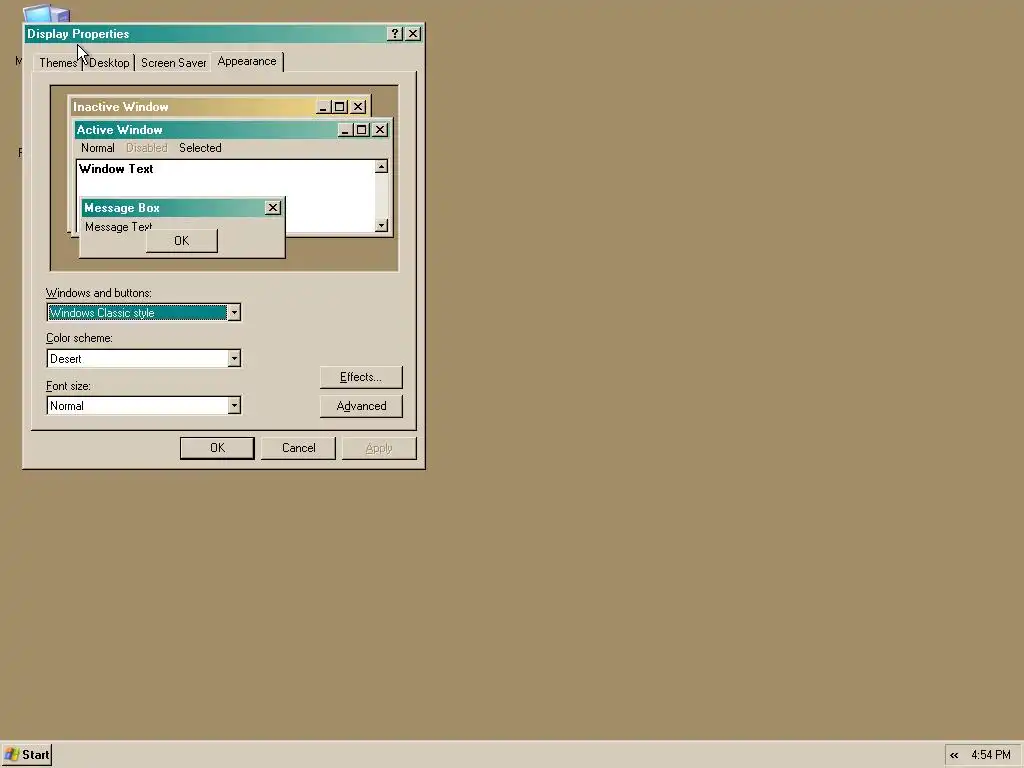Click Selected menu item in preview
The image size is (1024, 768).
pyautogui.click(x=200, y=148)
